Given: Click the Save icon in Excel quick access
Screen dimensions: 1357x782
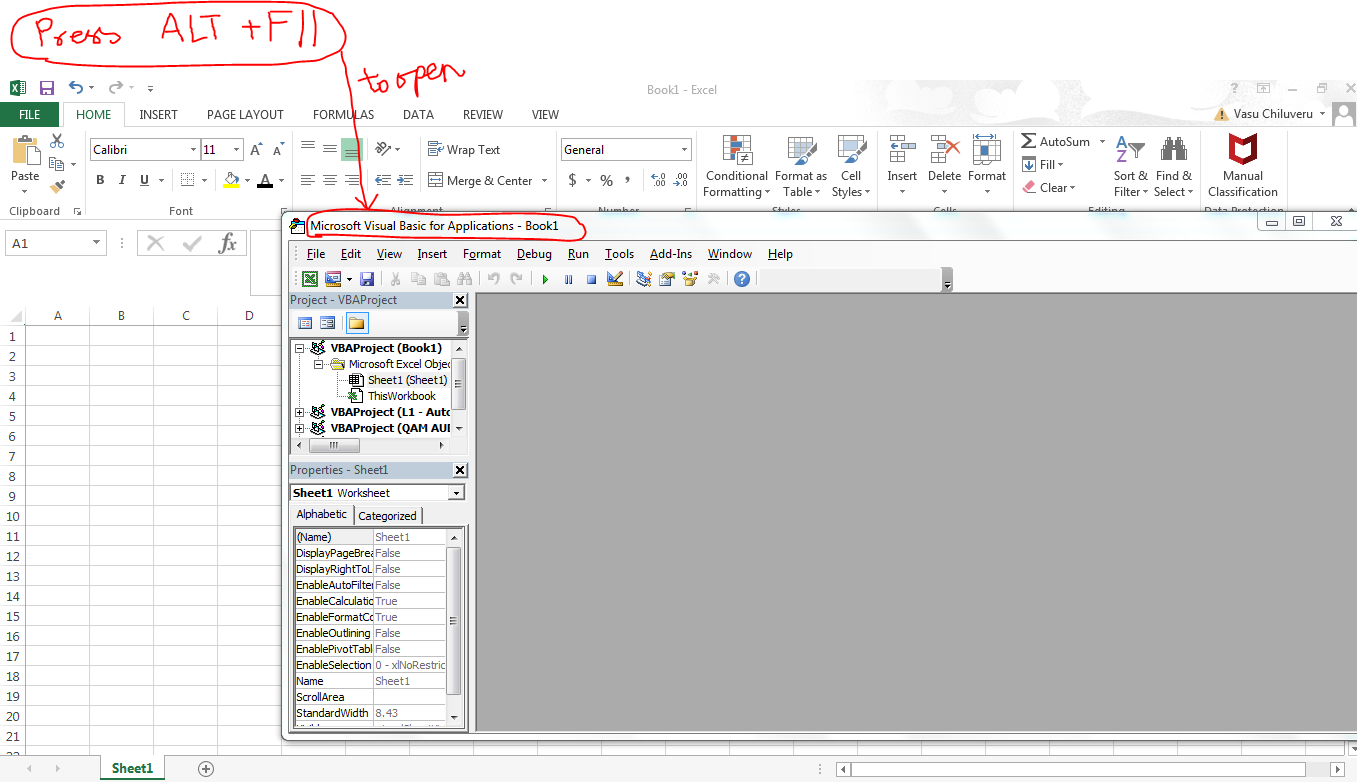Looking at the screenshot, I should 47,88.
